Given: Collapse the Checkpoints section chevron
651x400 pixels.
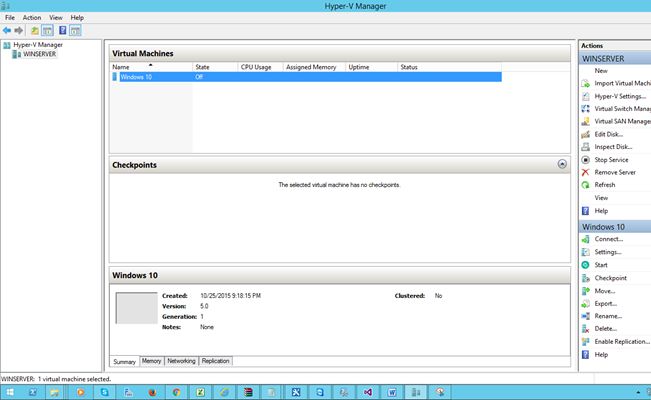Looking at the screenshot, I should [562, 164].
